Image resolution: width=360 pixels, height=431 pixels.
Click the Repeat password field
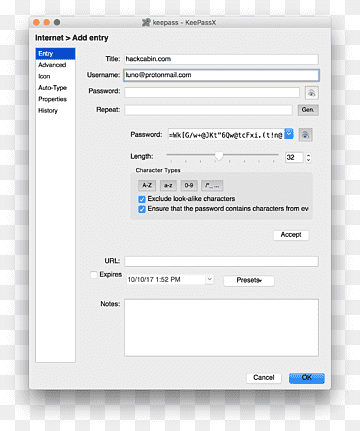[208, 110]
